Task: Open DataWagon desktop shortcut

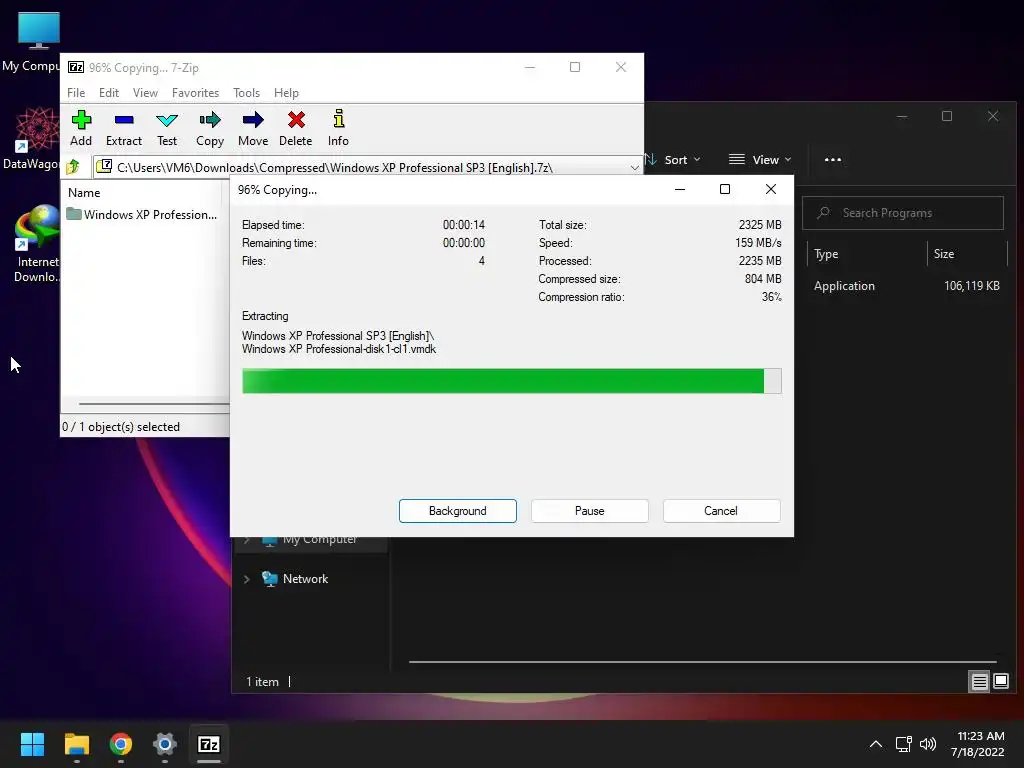Action: [x=33, y=138]
